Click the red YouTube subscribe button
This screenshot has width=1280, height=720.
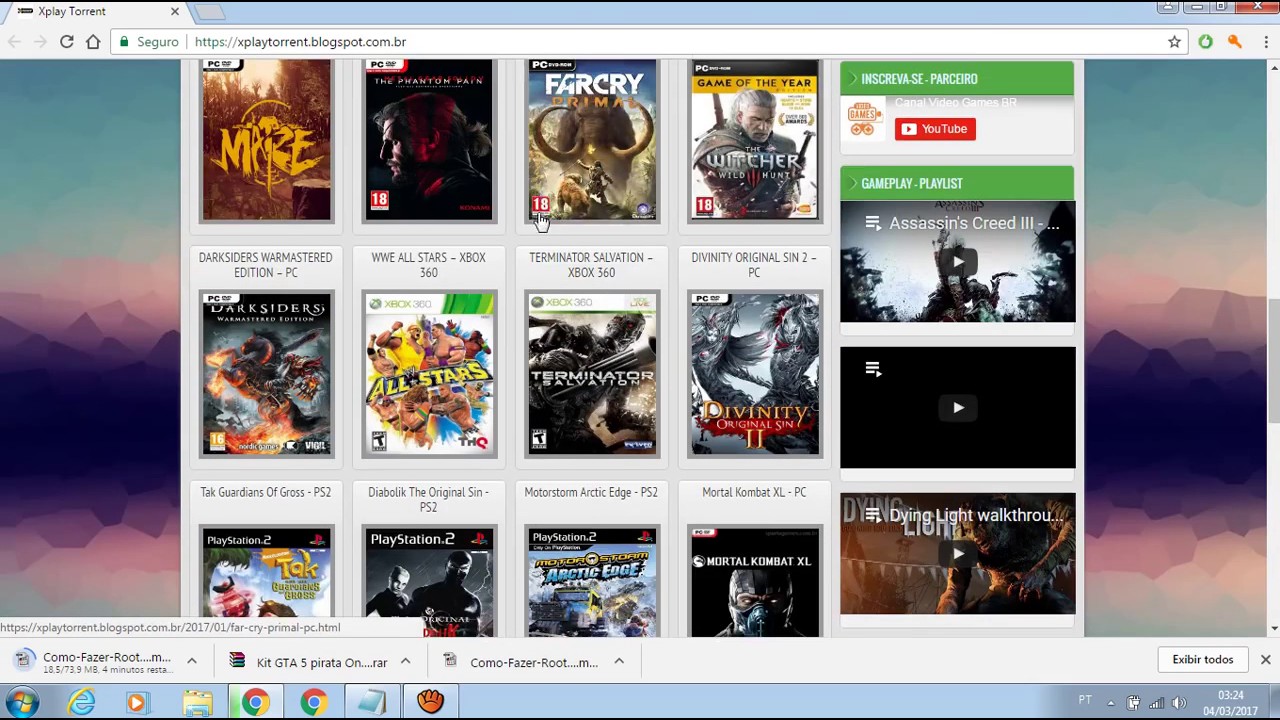[935, 129]
